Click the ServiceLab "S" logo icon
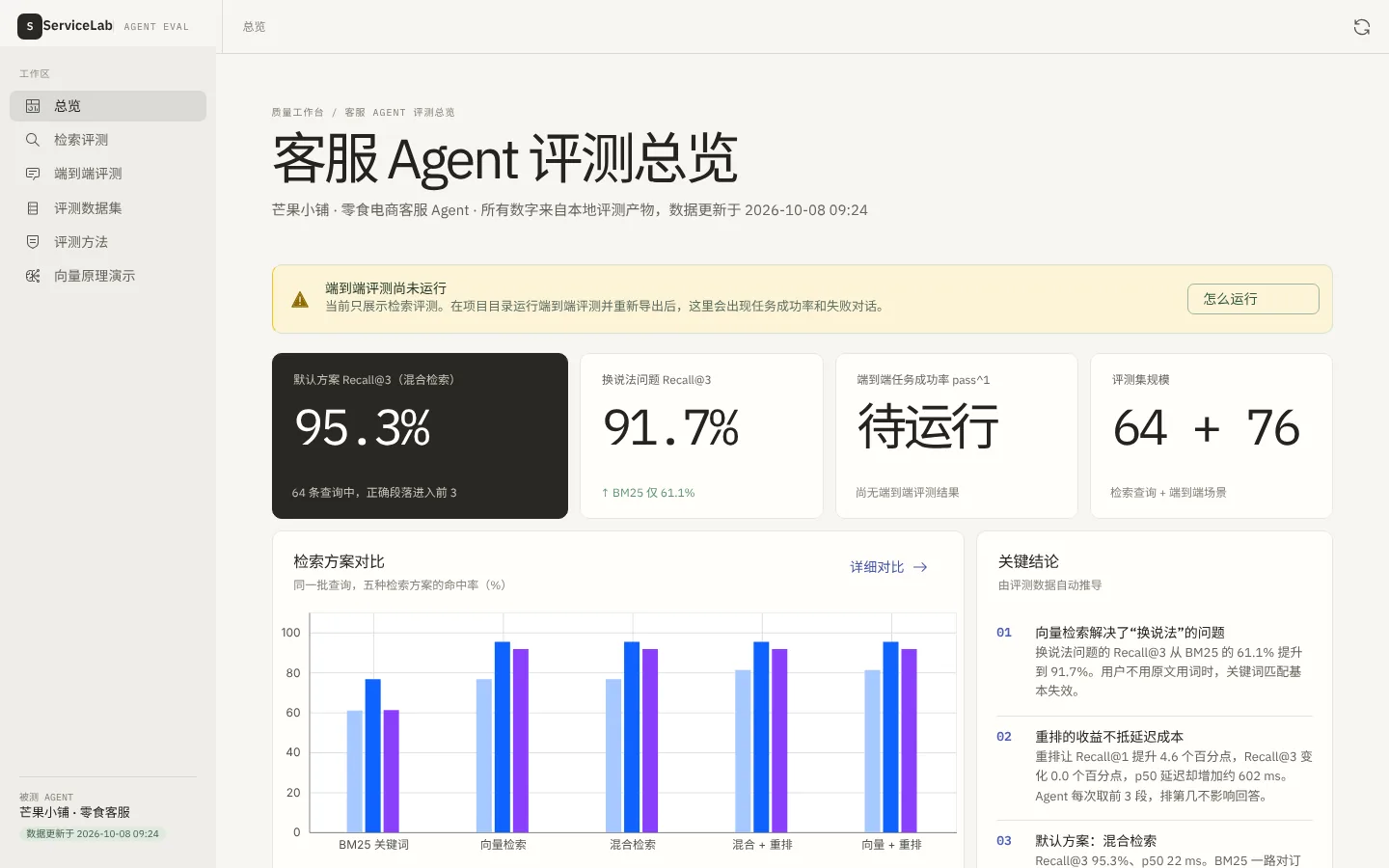Viewport: 1389px width, 868px height. 30,27
